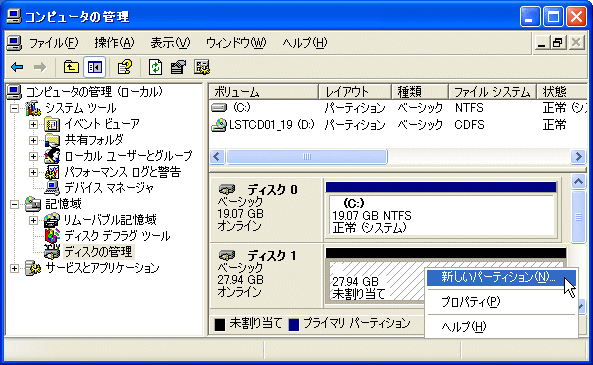Screen dimensions: 593x365
Task: Click the MMC icon left of ファイル menu
Action: (14, 43)
